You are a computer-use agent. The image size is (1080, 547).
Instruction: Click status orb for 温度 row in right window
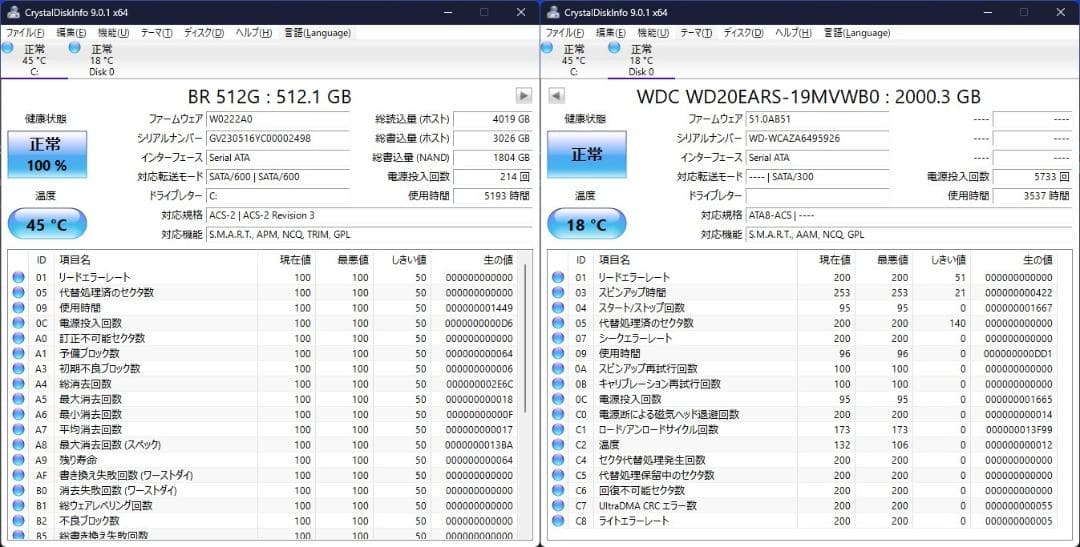558,445
